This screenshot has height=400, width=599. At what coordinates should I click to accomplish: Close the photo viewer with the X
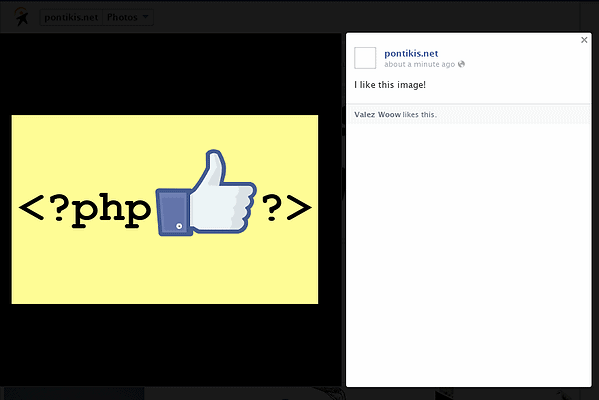click(584, 40)
